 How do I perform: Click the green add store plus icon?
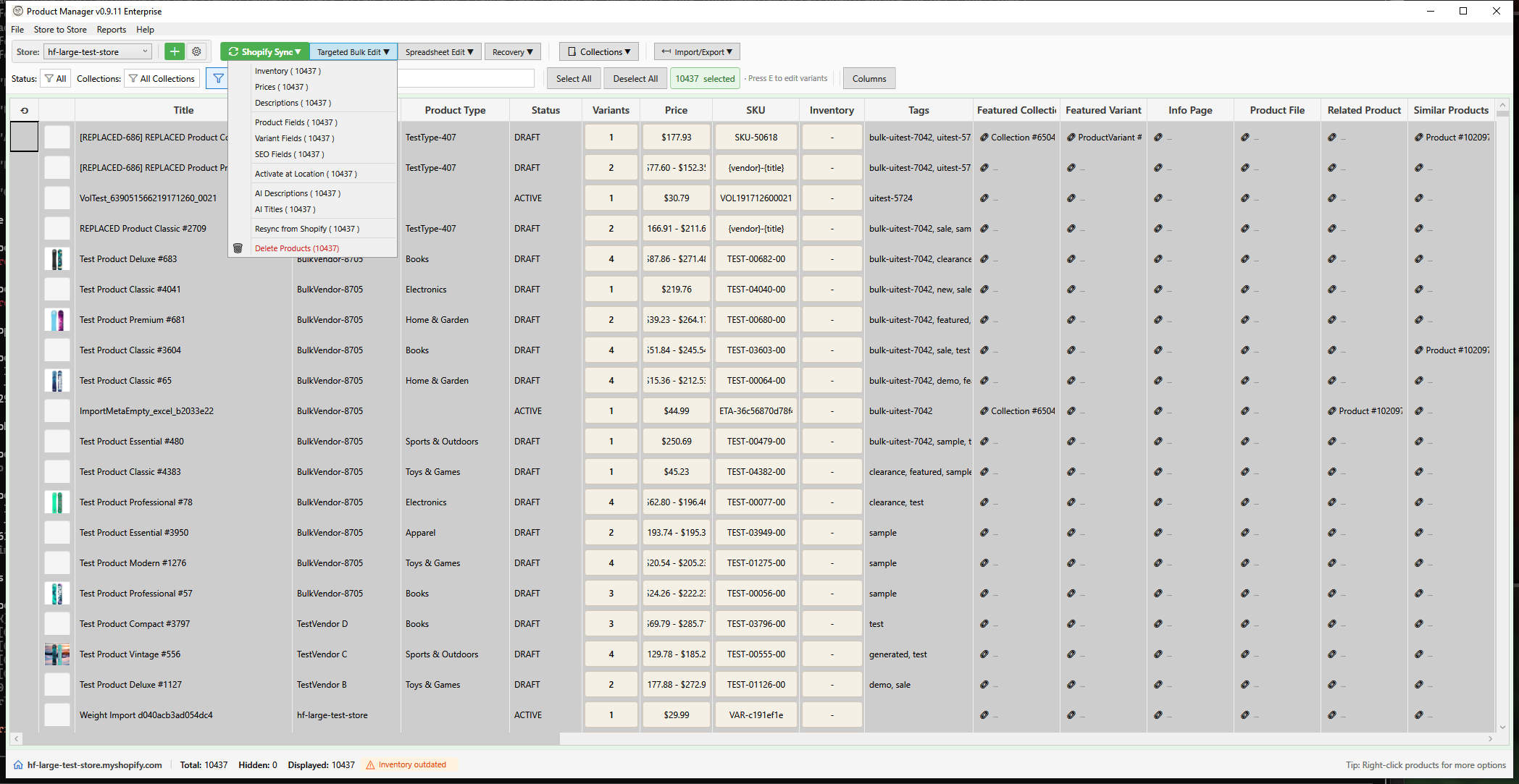tap(175, 51)
